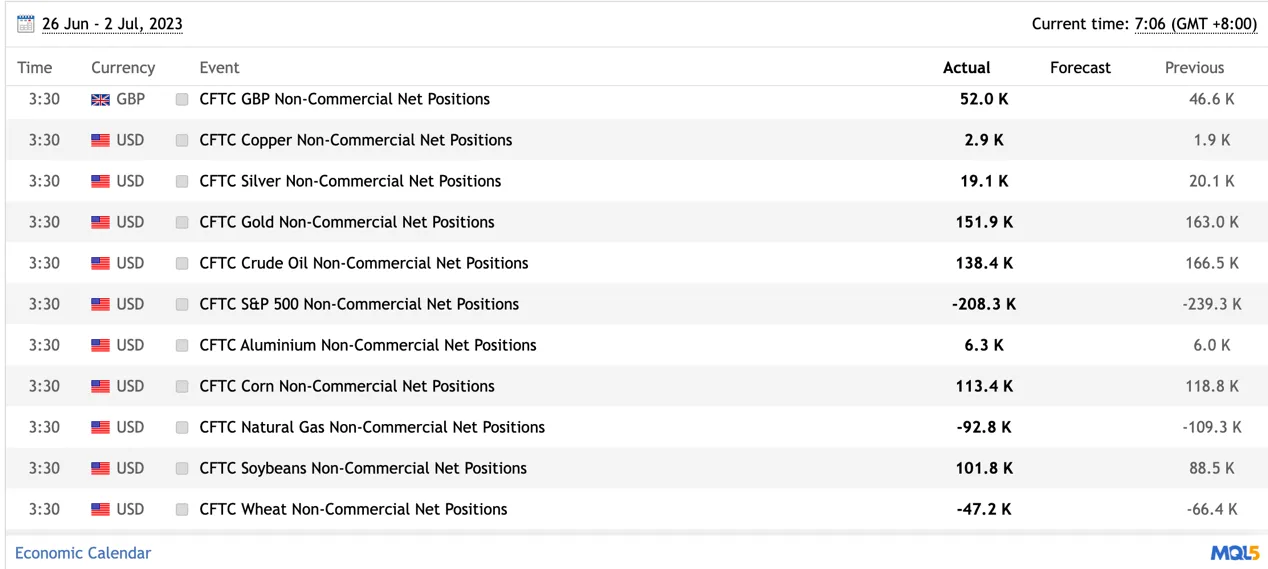This screenshot has height=569, width=1268.
Task: Click the MQL5 logo
Action: pyautogui.click(x=1235, y=553)
